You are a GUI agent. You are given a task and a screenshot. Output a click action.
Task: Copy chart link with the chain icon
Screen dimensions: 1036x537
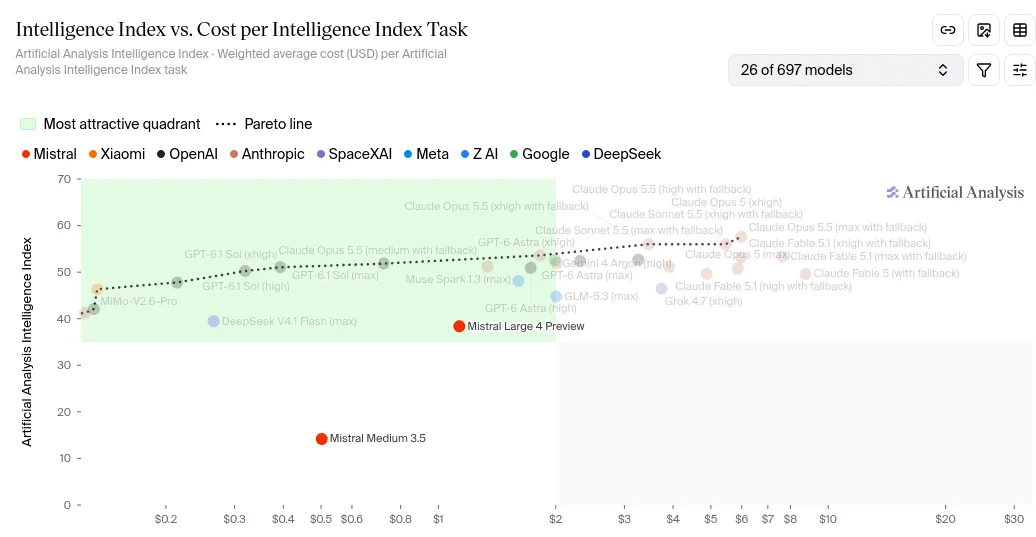tap(948, 30)
